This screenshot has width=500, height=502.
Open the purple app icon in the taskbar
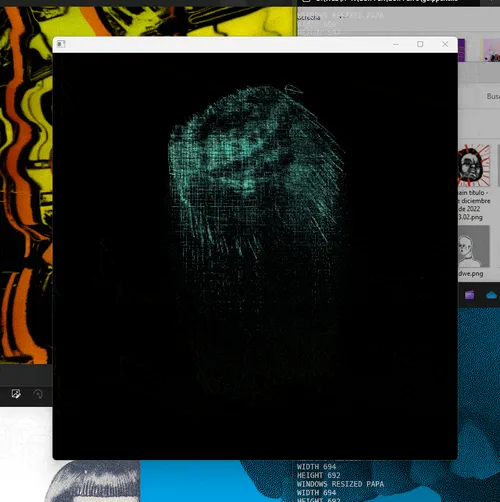point(469,295)
